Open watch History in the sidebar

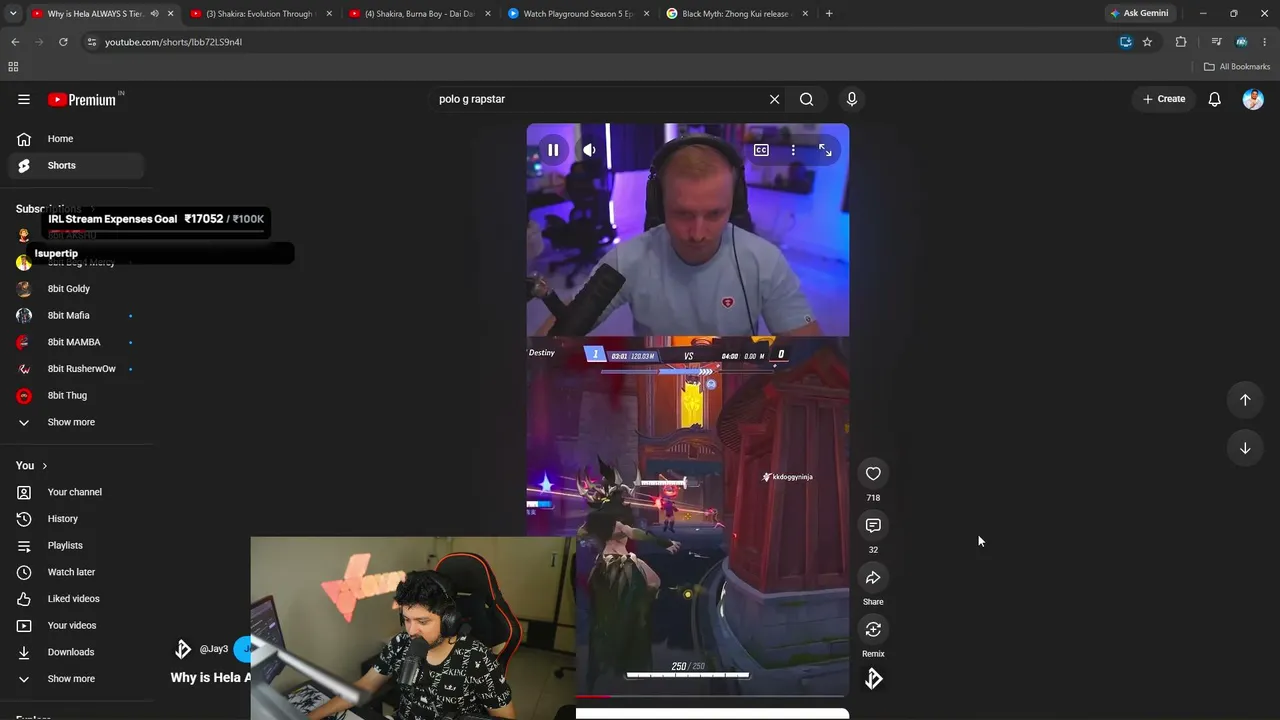[76, 519]
